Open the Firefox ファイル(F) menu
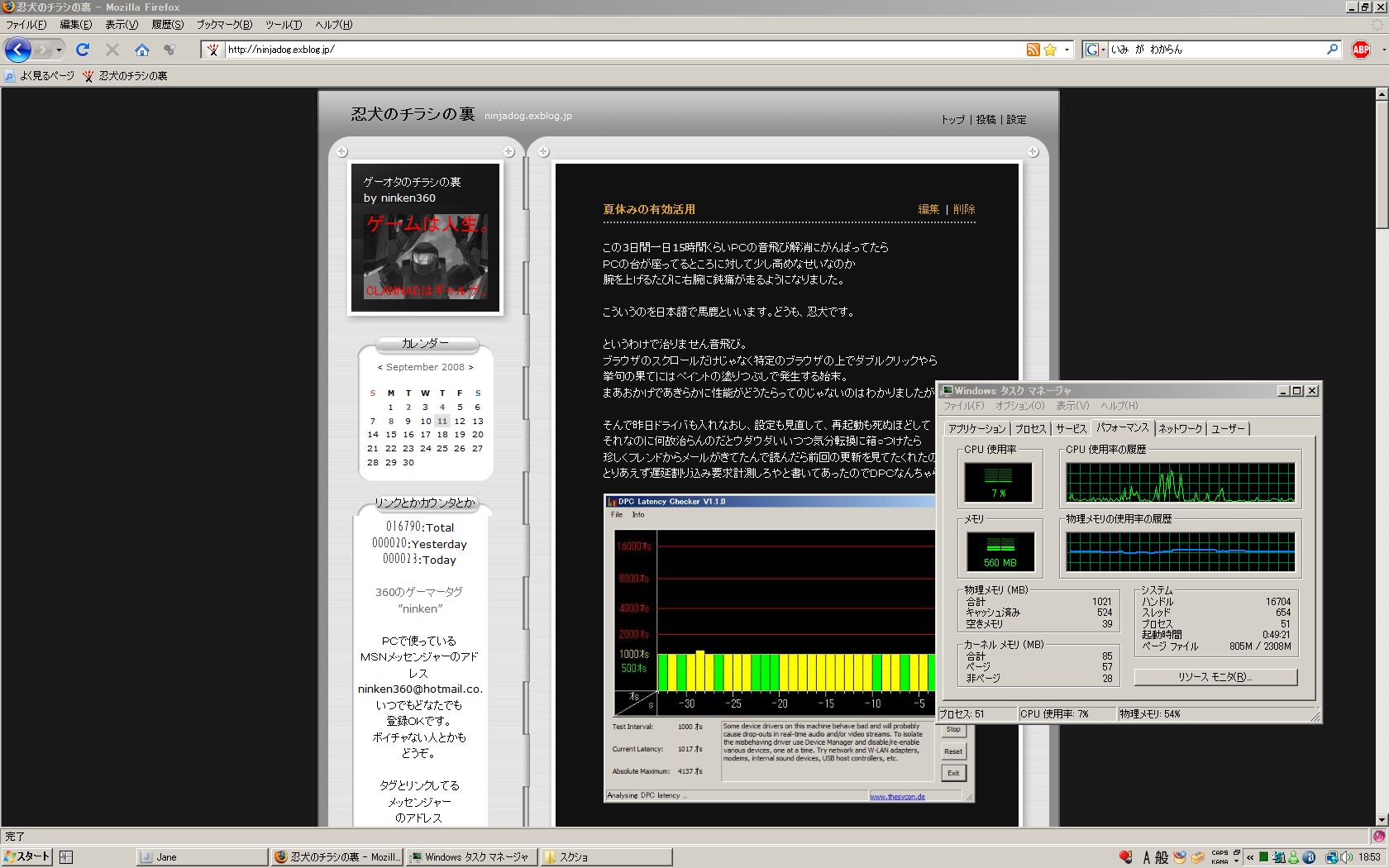Image resolution: width=1389 pixels, height=868 pixels. [x=26, y=25]
